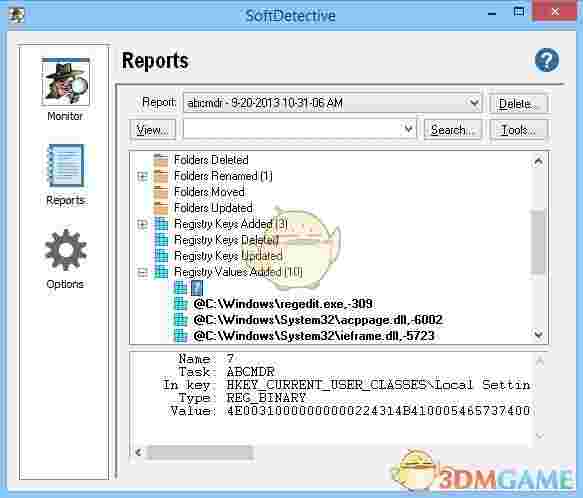Image resolution: width=583 pixels, height=498 pixels.
Task: Click the View... button
Action: 152,129
